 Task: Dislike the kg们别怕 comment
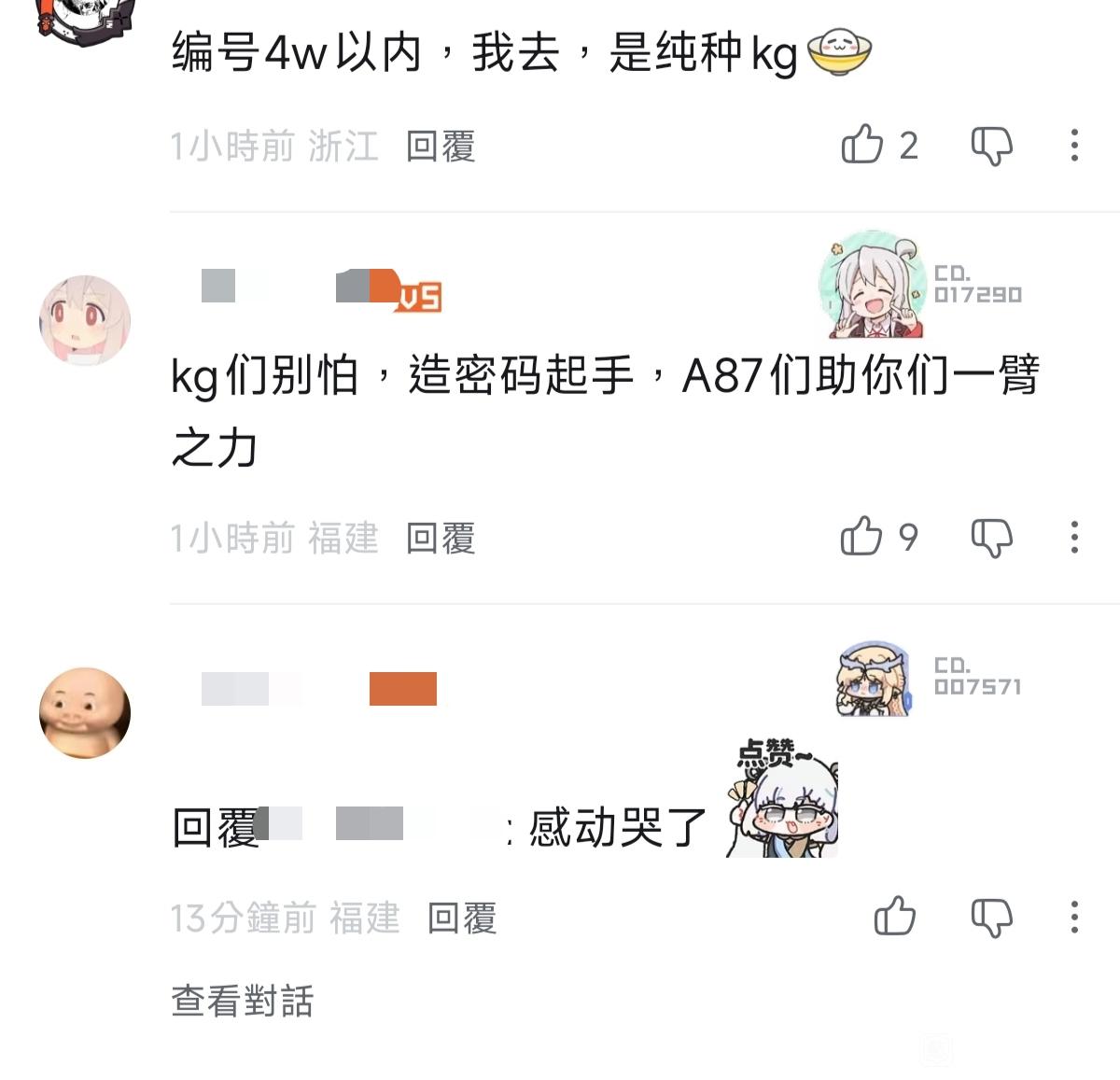click(x=991, y=539)
